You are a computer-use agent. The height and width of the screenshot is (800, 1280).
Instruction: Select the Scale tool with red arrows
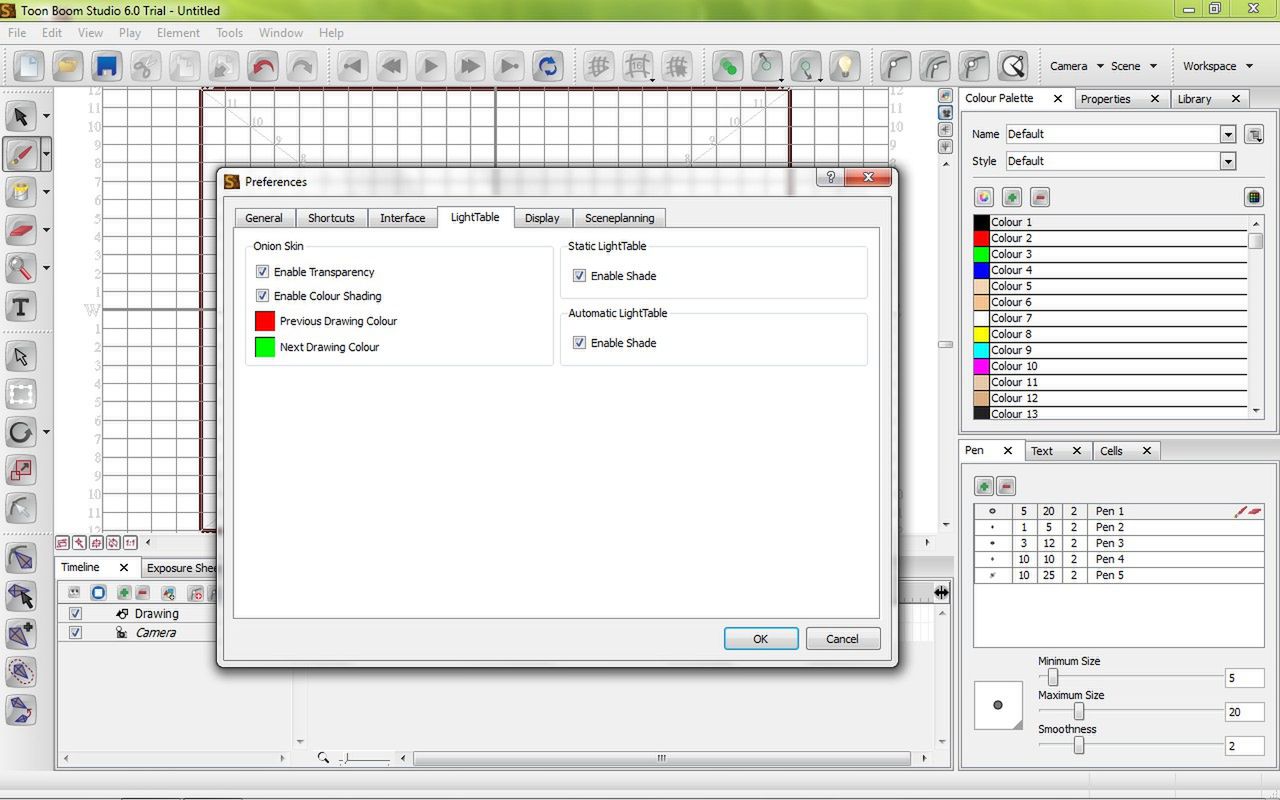coord(21,470)
